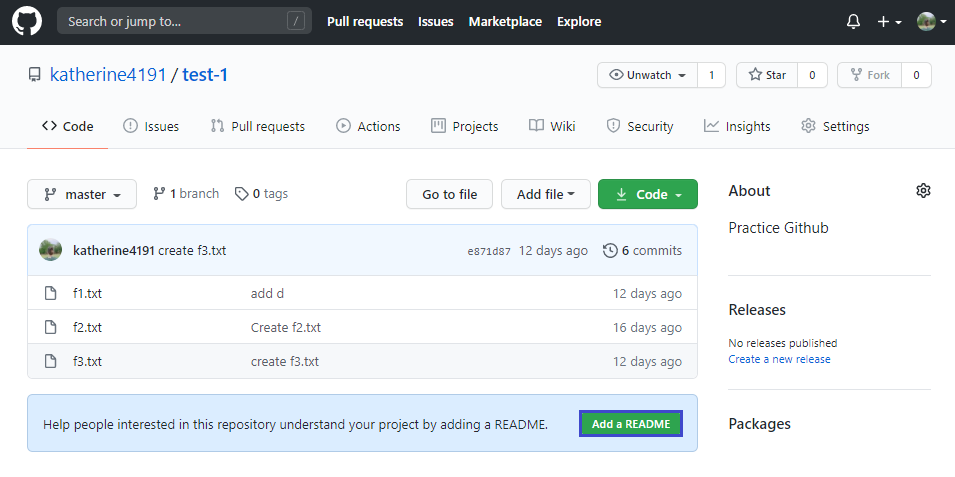The width and height of the screenshot is (955, 477).
Task: Switch to the repository Pull requests tab
Action: 258,126
